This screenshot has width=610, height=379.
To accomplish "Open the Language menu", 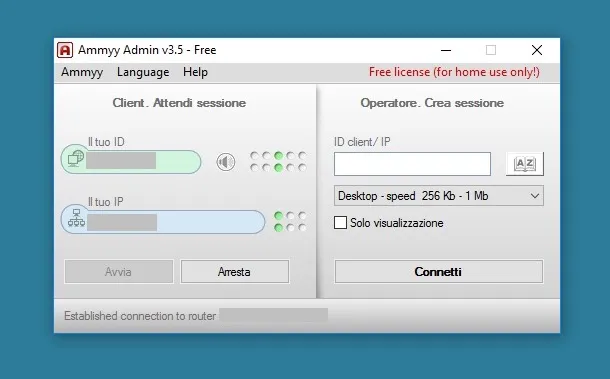I will [x=143, y=72].
